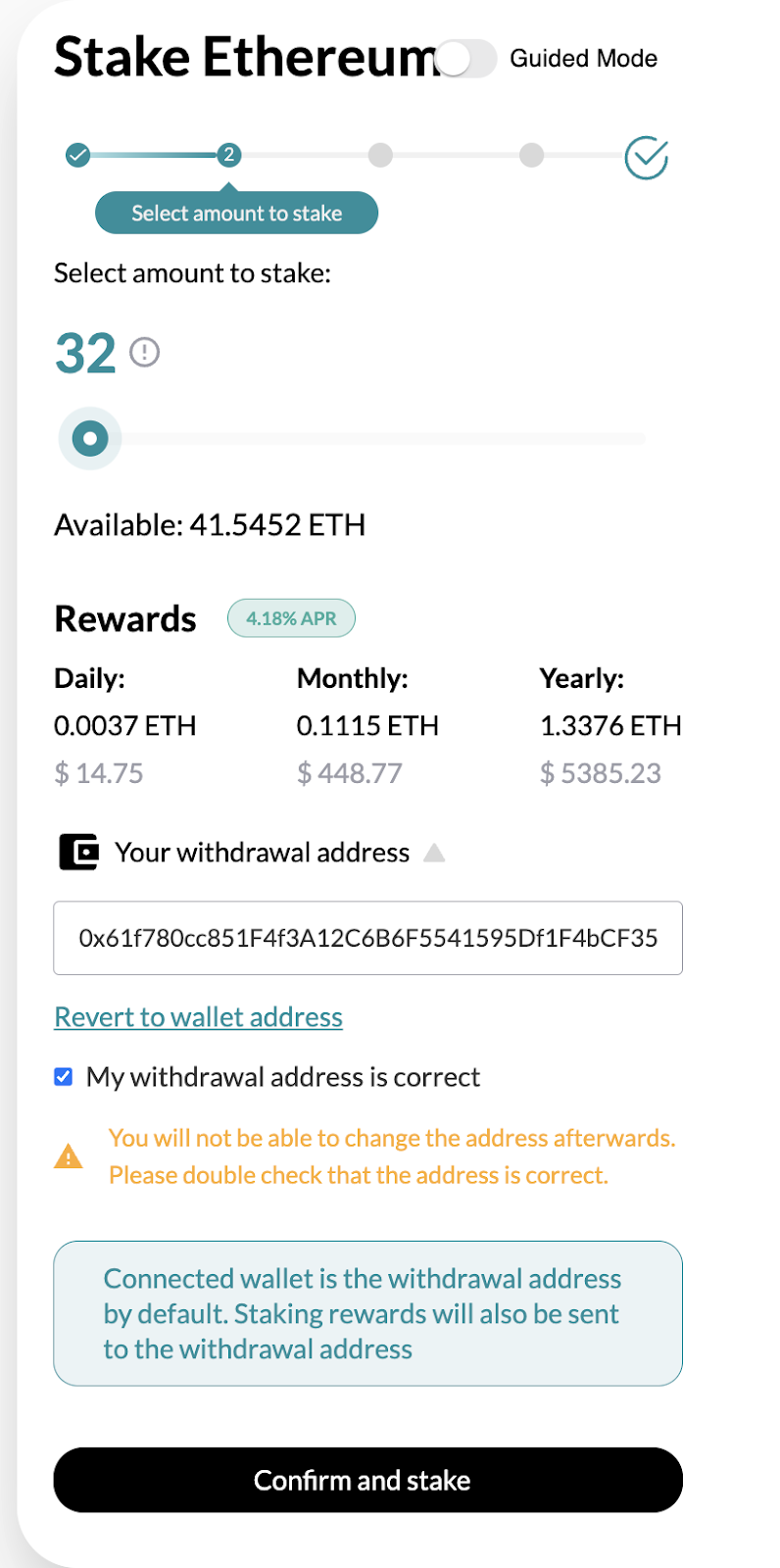The height and width of the screenshot is (1568, 780).
Task: Uncheck 'My withdrawal address is correct'
Action: click(63, 1076)
